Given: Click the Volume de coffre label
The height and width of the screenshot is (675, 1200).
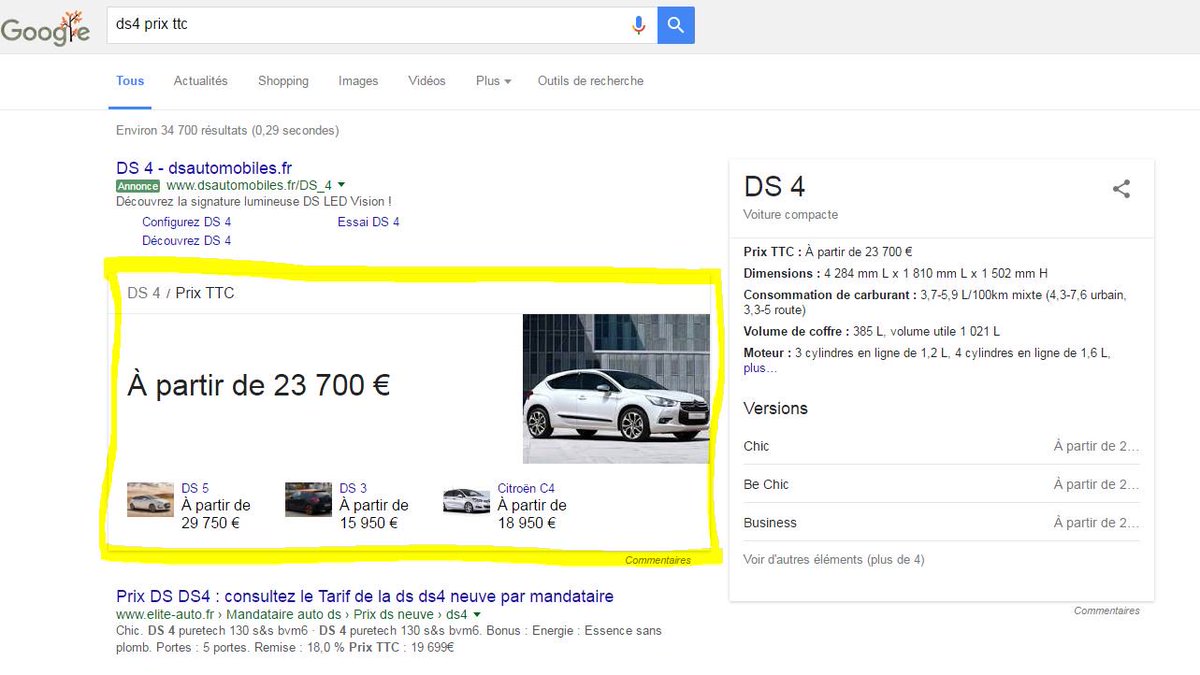Looking at the screenshot, I should coord(796,331).
